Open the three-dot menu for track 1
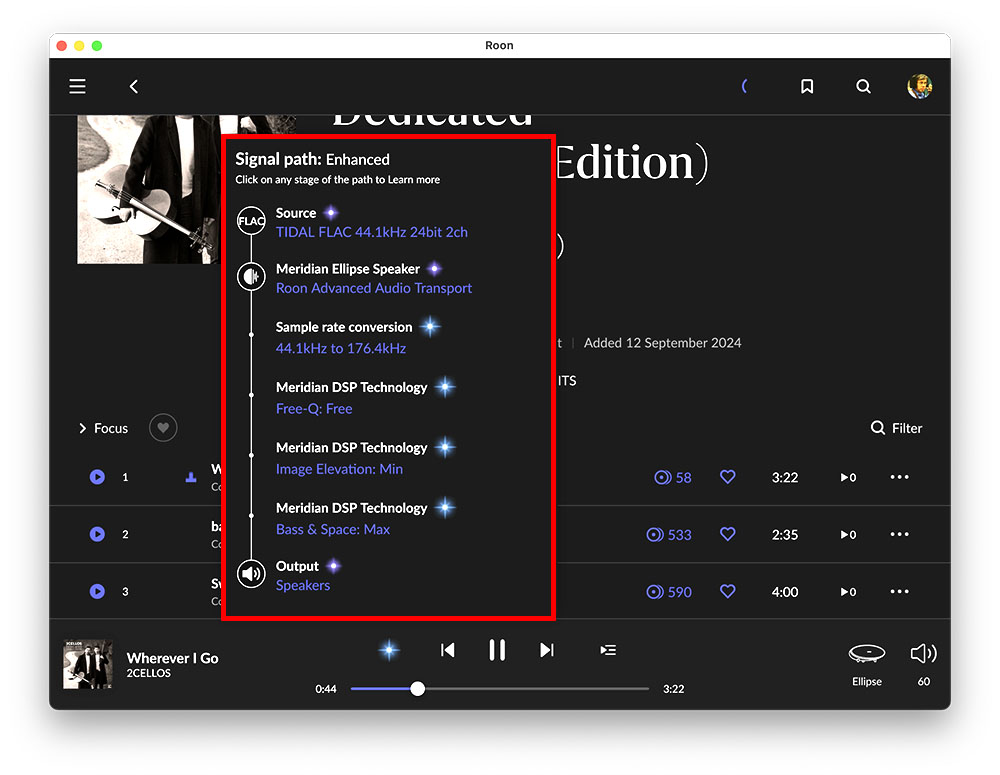1000x775 pixels. point(899,478)
